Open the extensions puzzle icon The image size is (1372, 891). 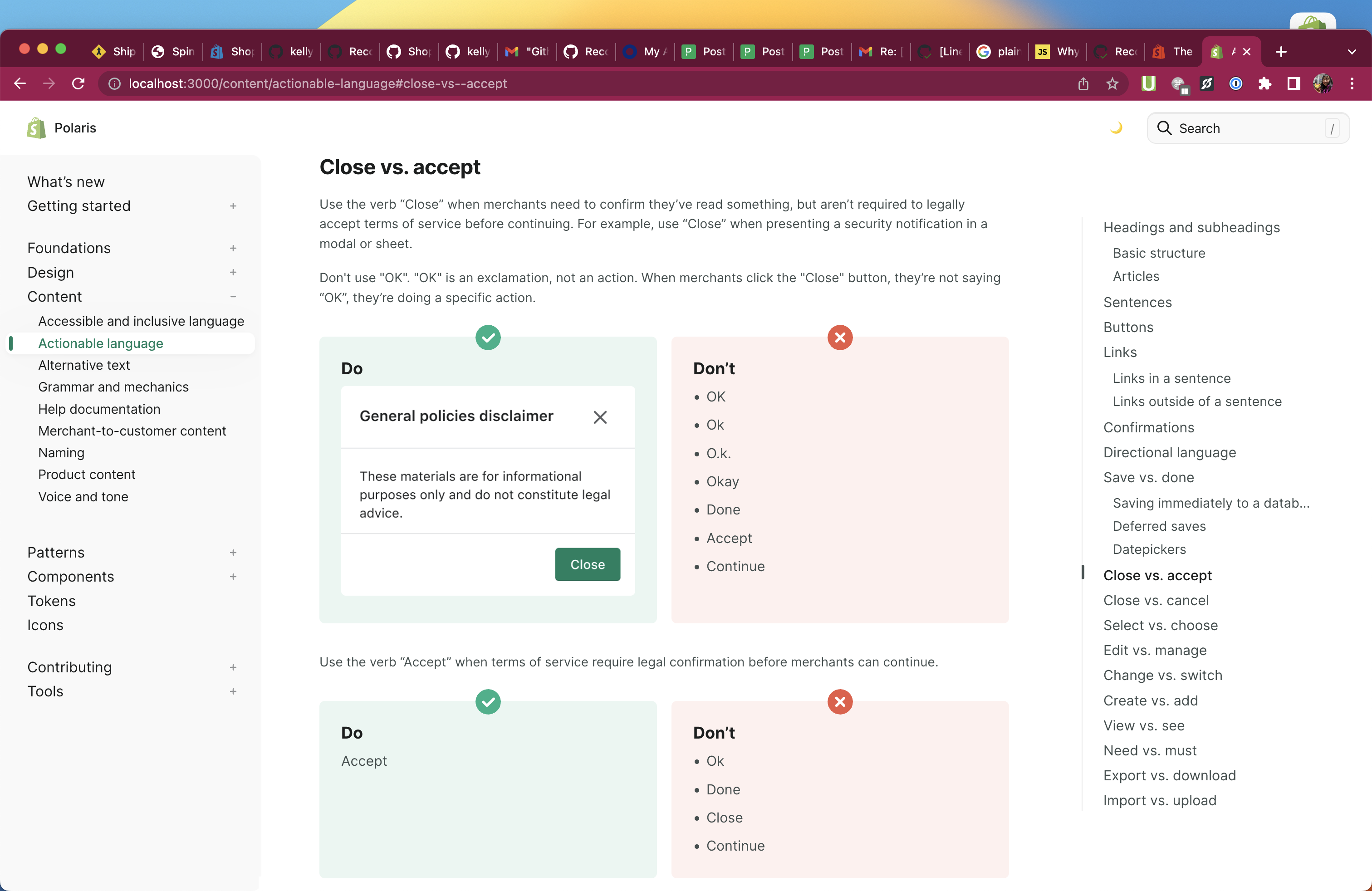(x=1265, y=84)
